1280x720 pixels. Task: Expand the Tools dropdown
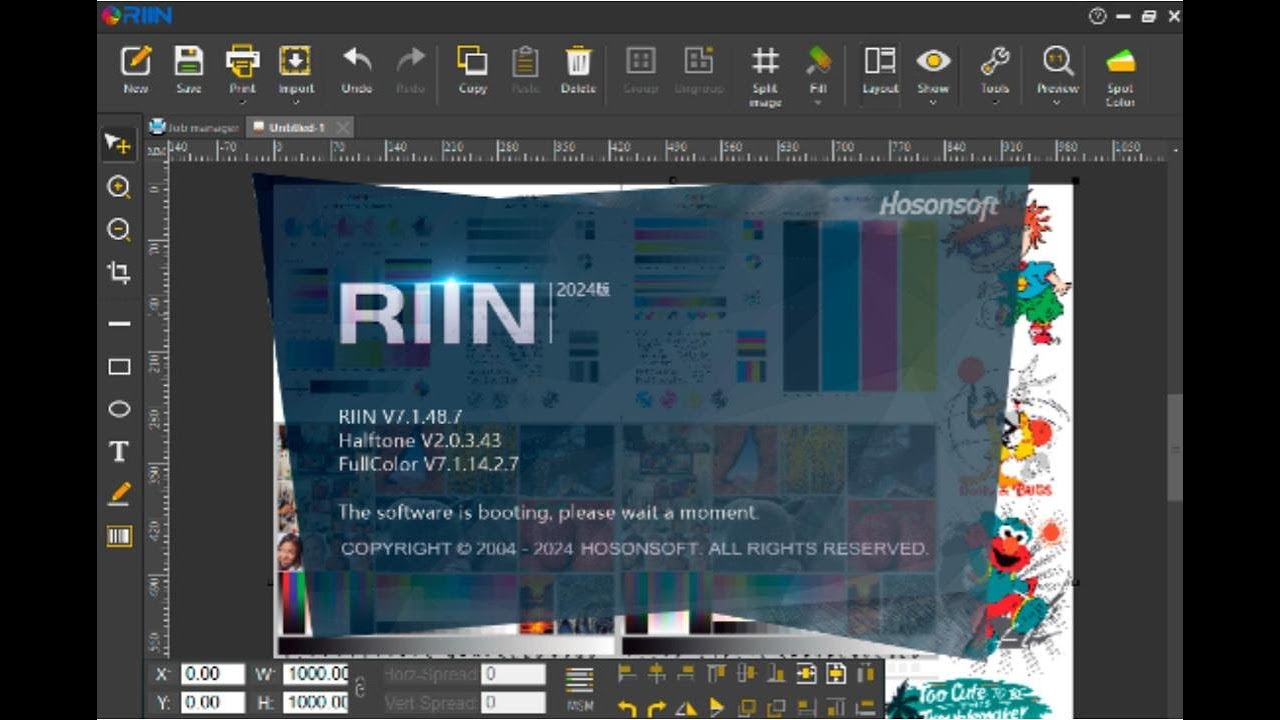(x=995, y=102)
